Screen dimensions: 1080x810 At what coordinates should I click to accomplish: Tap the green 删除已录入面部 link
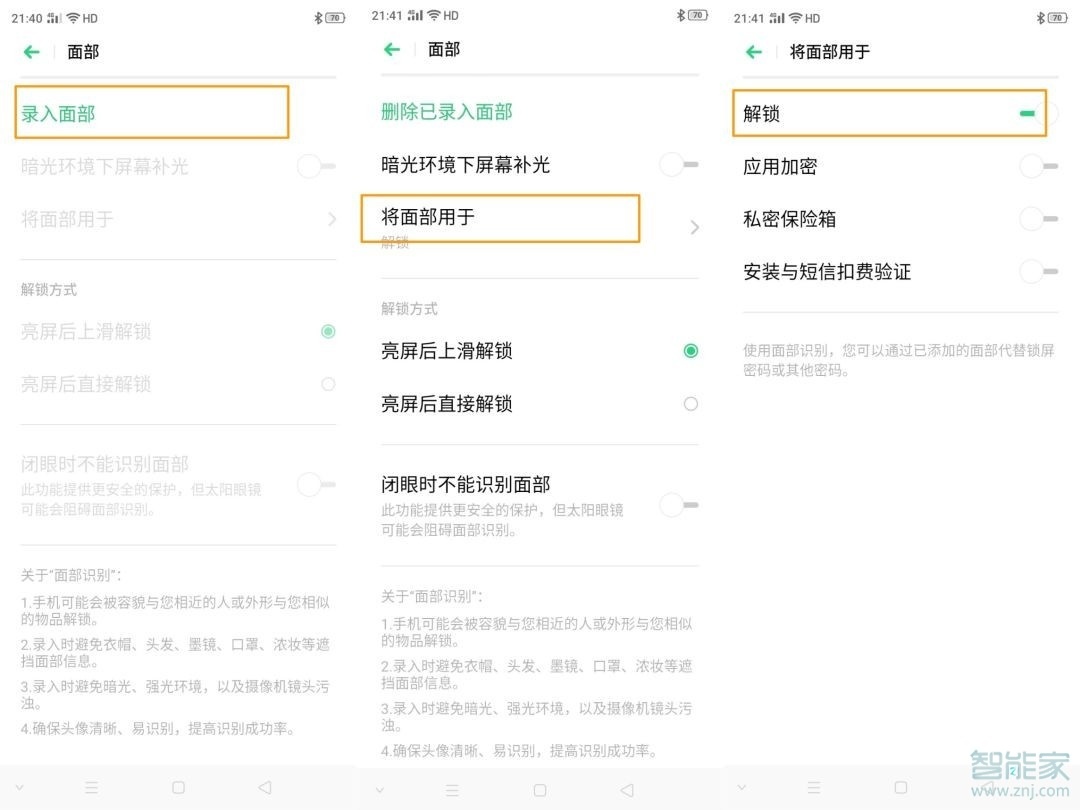[x=445, y=111]
